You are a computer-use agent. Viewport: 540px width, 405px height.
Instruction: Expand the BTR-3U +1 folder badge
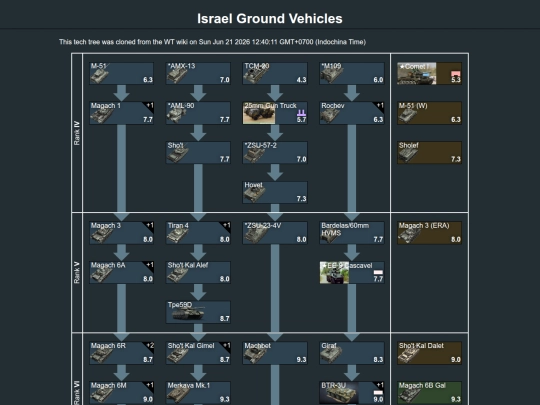click(x=380, y=385)
